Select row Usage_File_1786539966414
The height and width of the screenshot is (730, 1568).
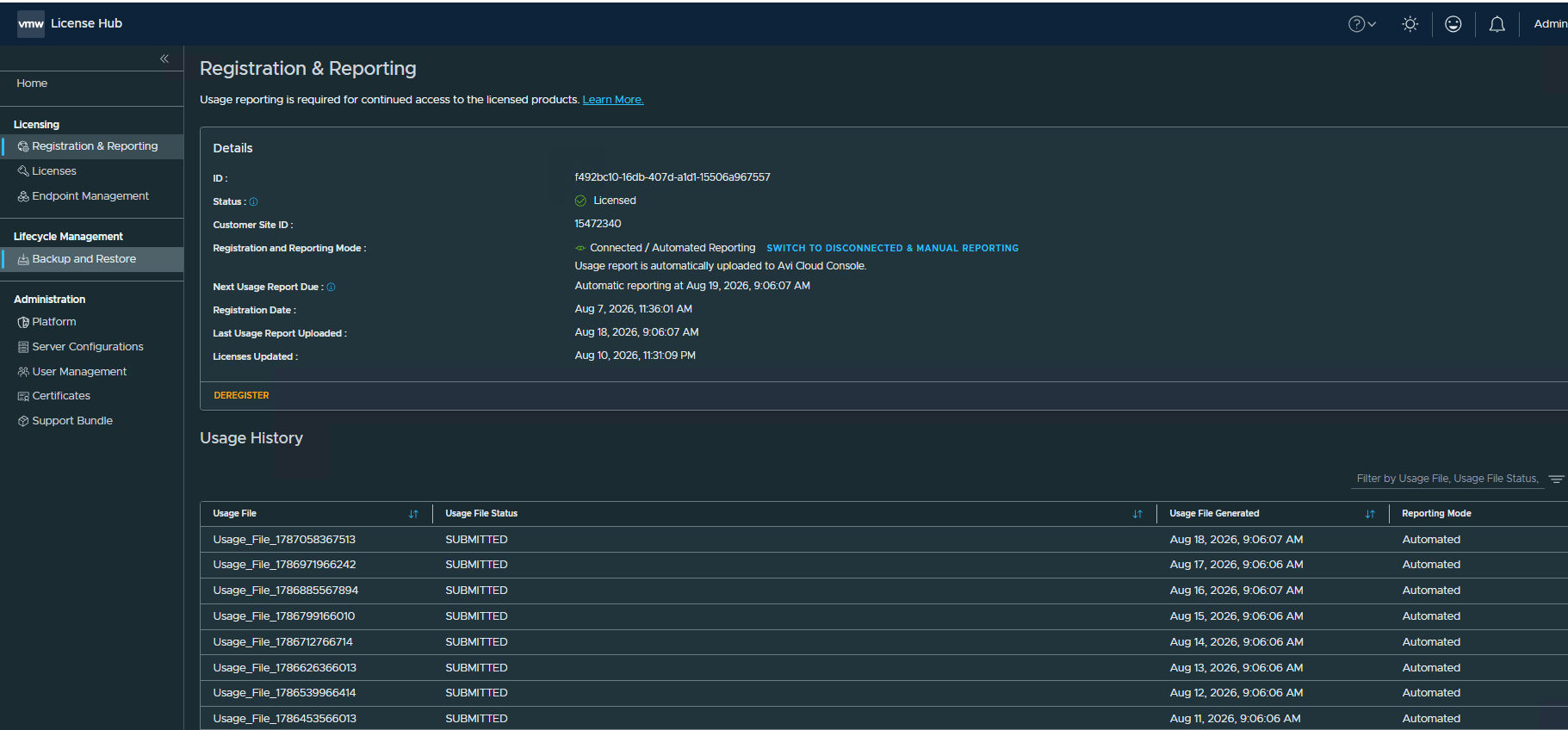click(884, 693)
